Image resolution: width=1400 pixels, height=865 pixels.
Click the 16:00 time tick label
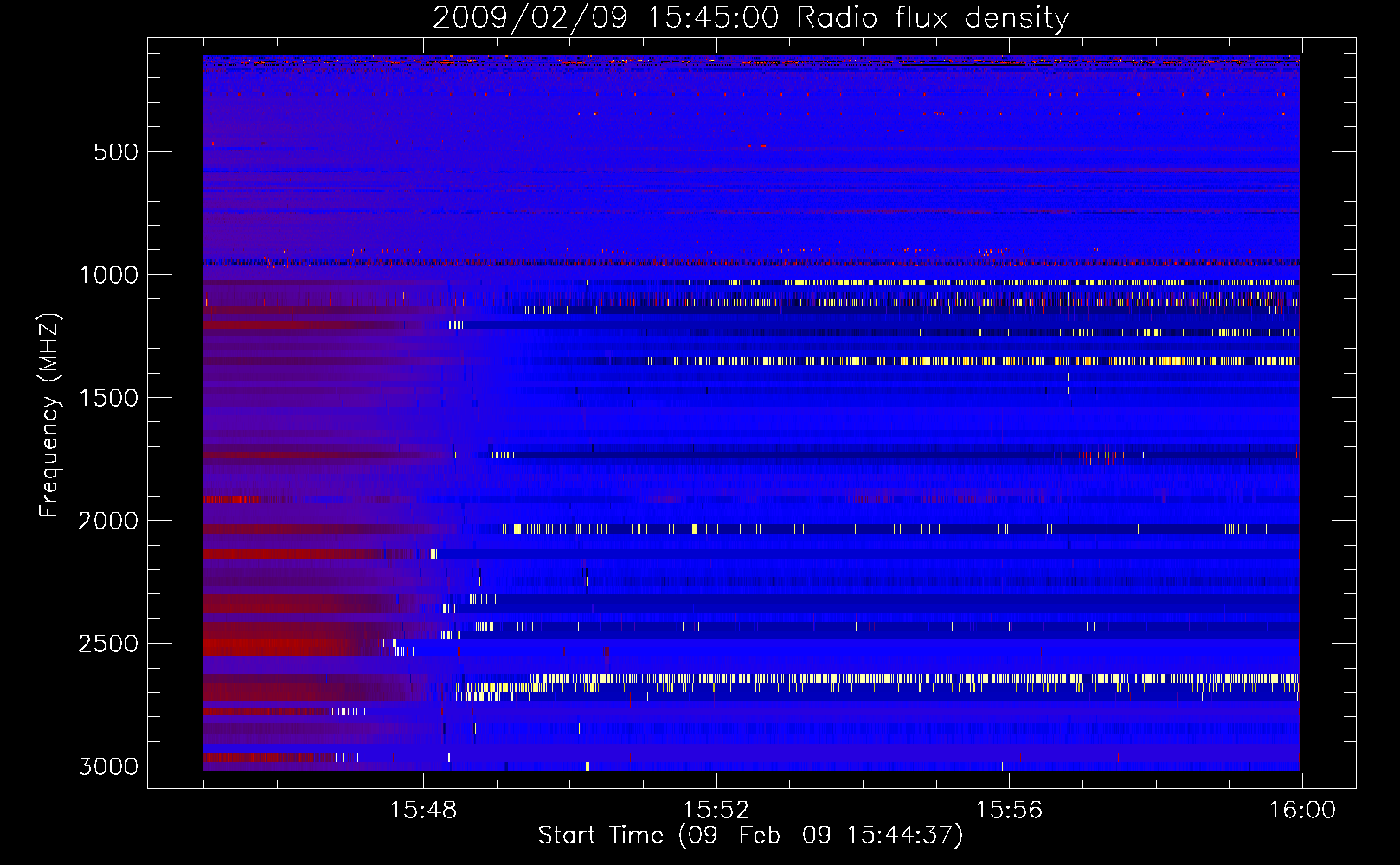1302,810
